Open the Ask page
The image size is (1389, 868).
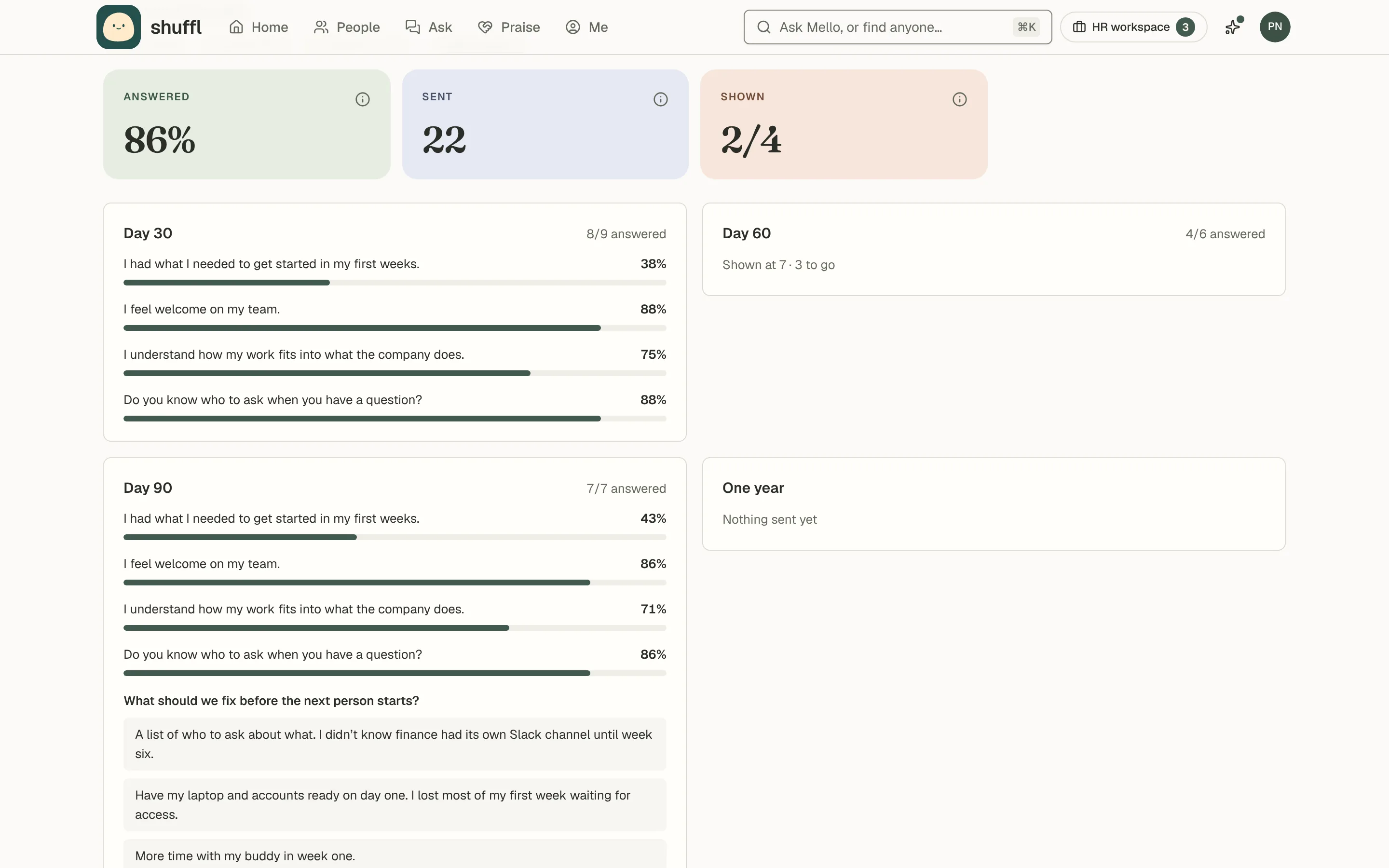(x=428, y=27)
